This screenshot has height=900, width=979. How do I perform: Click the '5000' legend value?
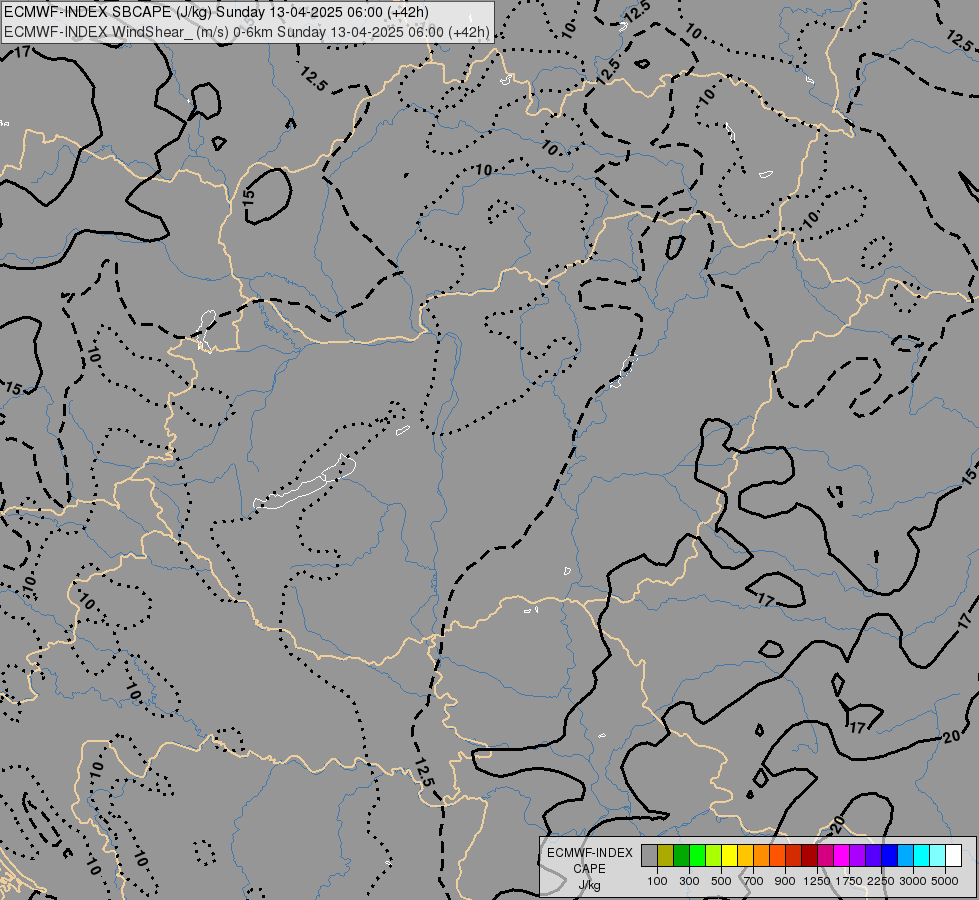coord(945,881)
